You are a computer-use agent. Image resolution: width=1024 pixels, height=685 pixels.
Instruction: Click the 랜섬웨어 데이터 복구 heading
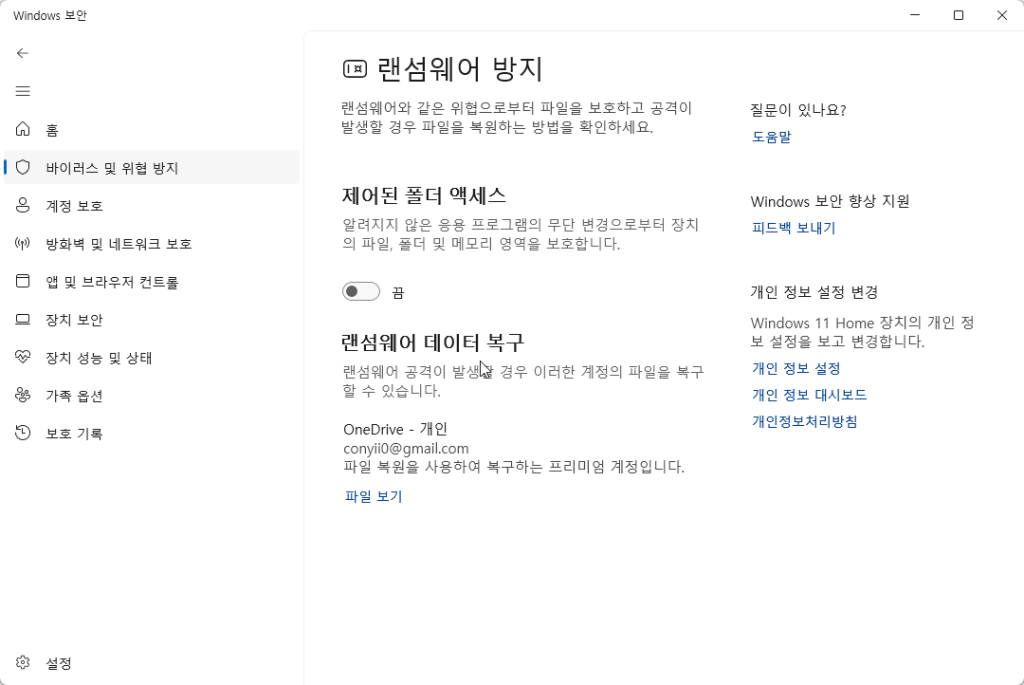click(433, 342)
